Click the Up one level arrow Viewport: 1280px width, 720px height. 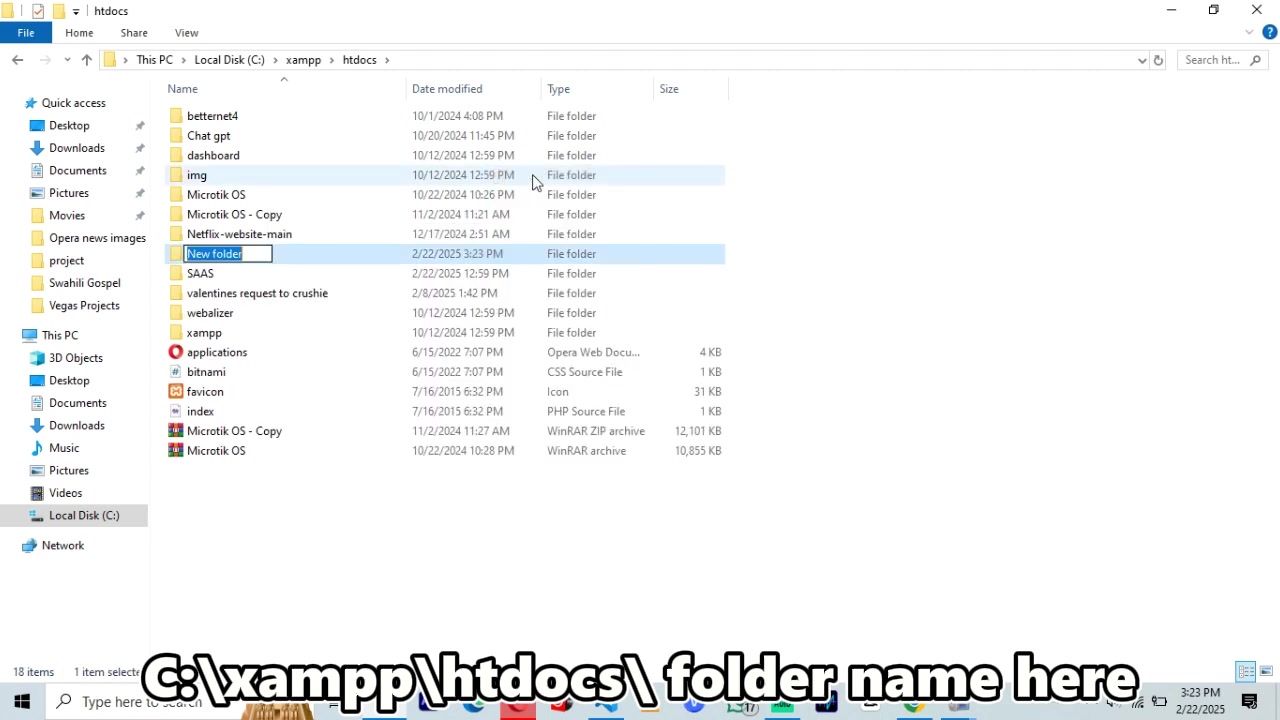pyautogui.click(x=87, y=60)
